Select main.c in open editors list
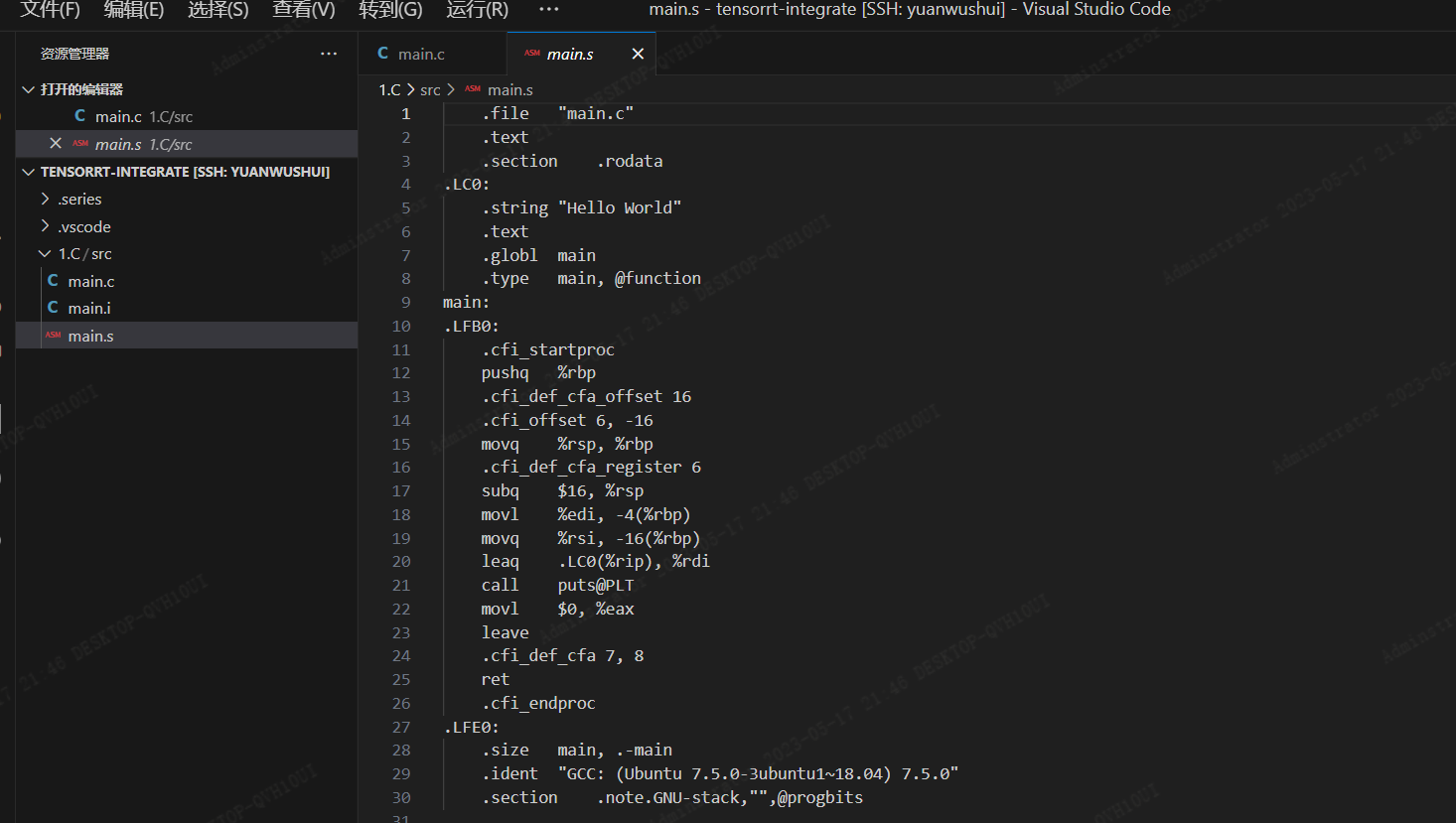The width and height of the screenshot is (1456, 823). pos(187,116)
